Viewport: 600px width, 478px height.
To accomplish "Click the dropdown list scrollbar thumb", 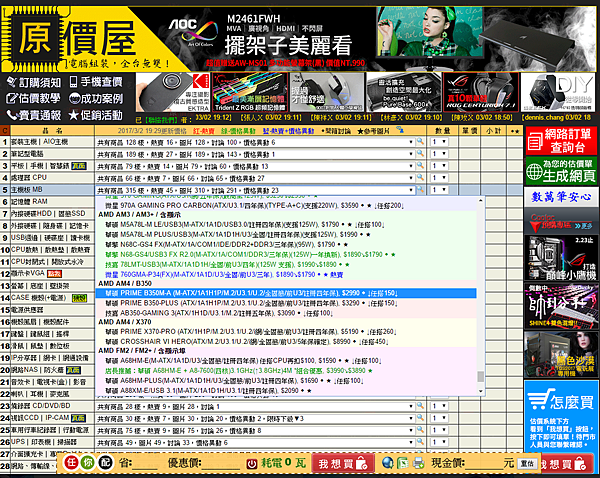I will pos(481,376).
